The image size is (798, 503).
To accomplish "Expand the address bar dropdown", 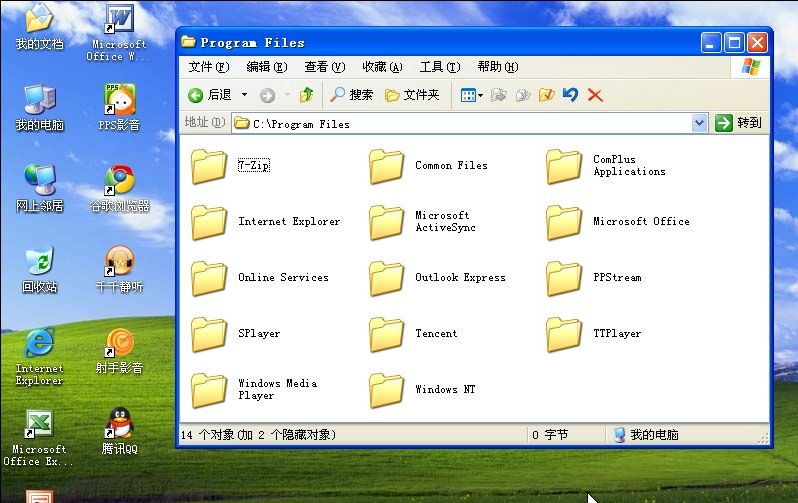I will pyautogui.click(x=700, y=123).
